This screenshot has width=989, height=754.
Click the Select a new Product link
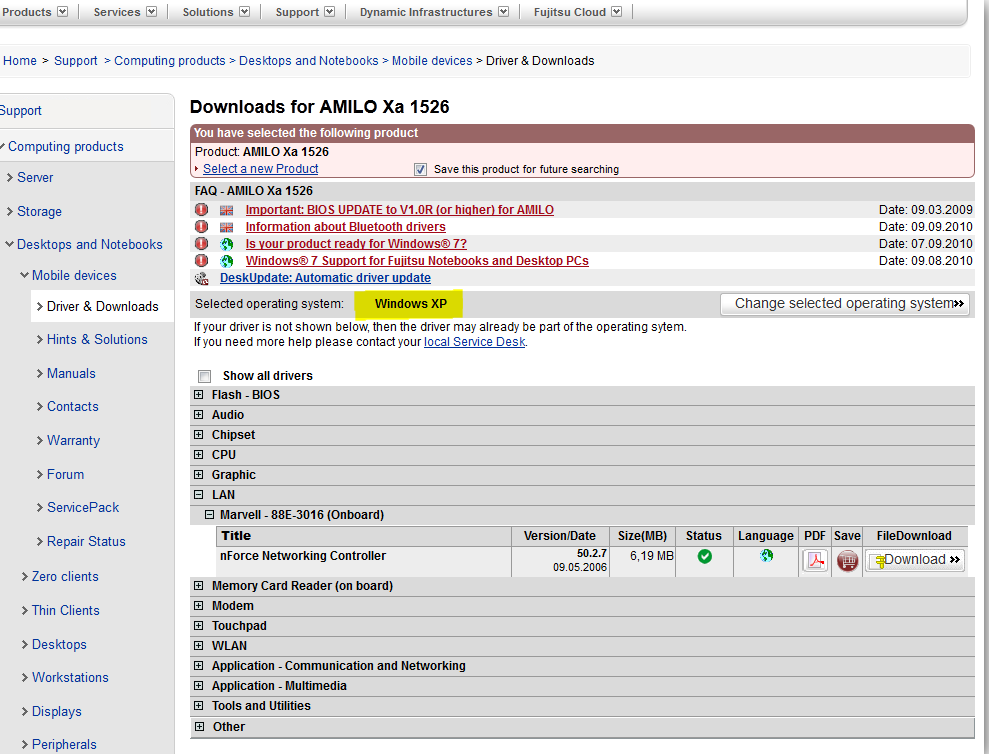tap(260, 168)
